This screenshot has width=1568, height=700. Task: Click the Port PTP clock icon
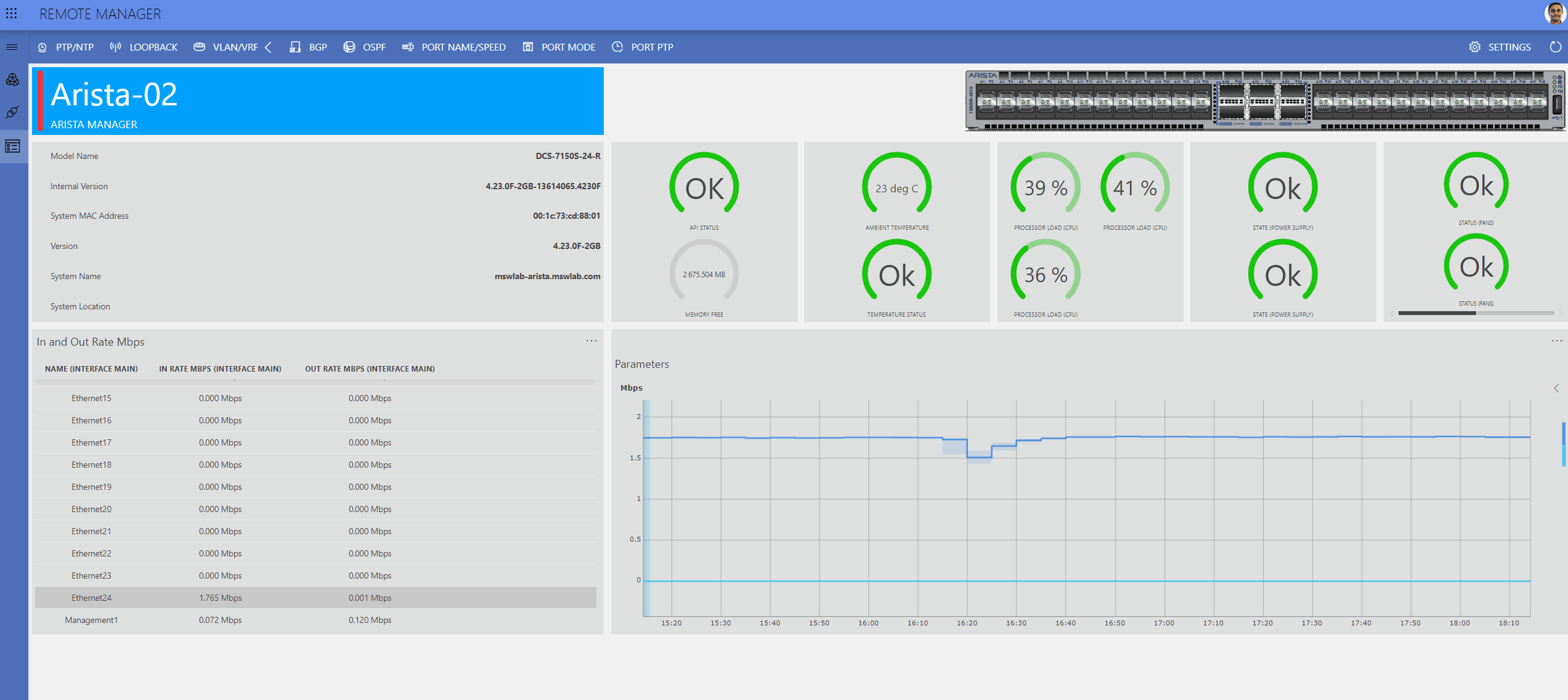[617, 47]
